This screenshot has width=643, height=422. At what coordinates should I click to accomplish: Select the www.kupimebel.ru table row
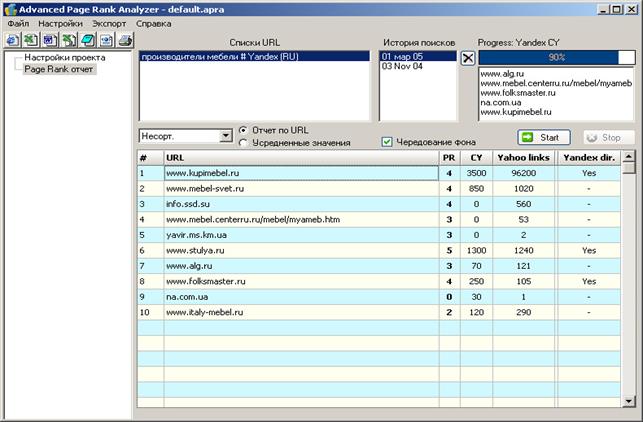pos(379,173)
